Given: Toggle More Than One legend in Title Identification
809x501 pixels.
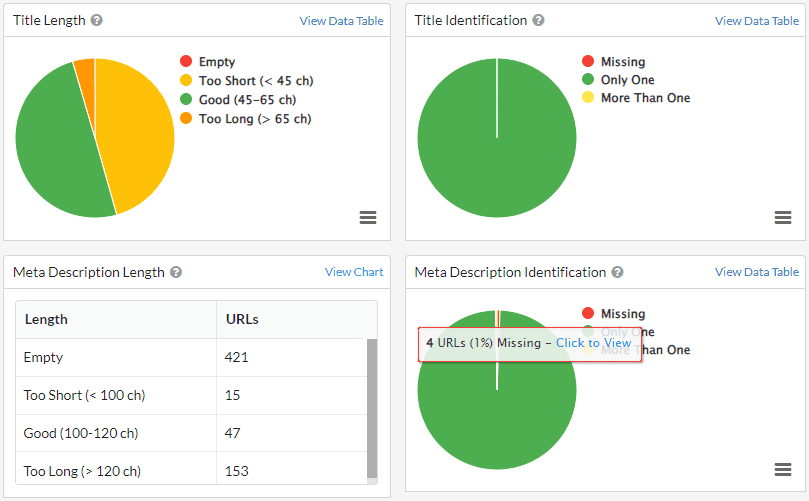Looking at the screenshot, I should tap(636, 98).
